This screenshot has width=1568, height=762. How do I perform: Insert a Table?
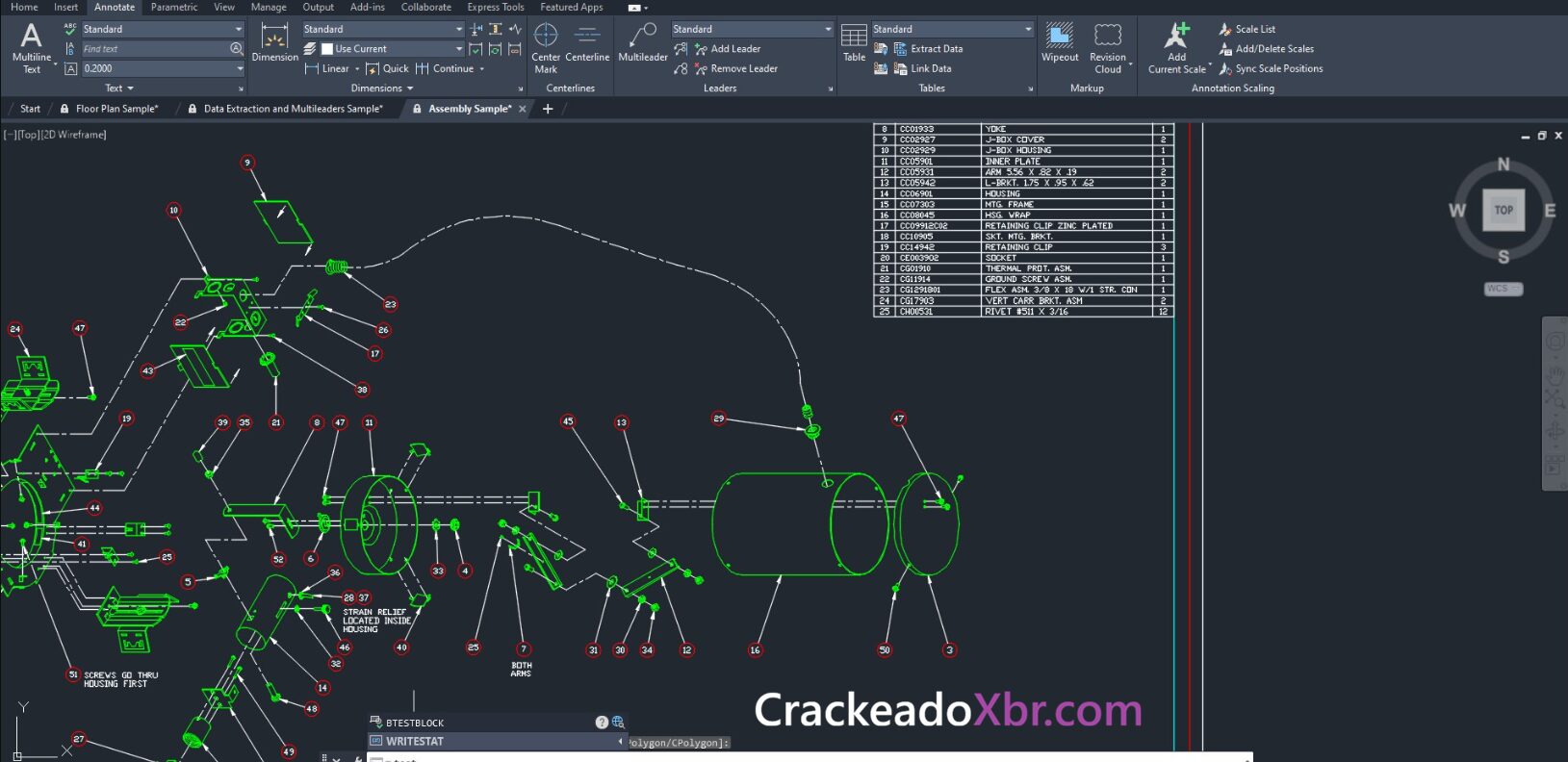click(x=855, y=44)
